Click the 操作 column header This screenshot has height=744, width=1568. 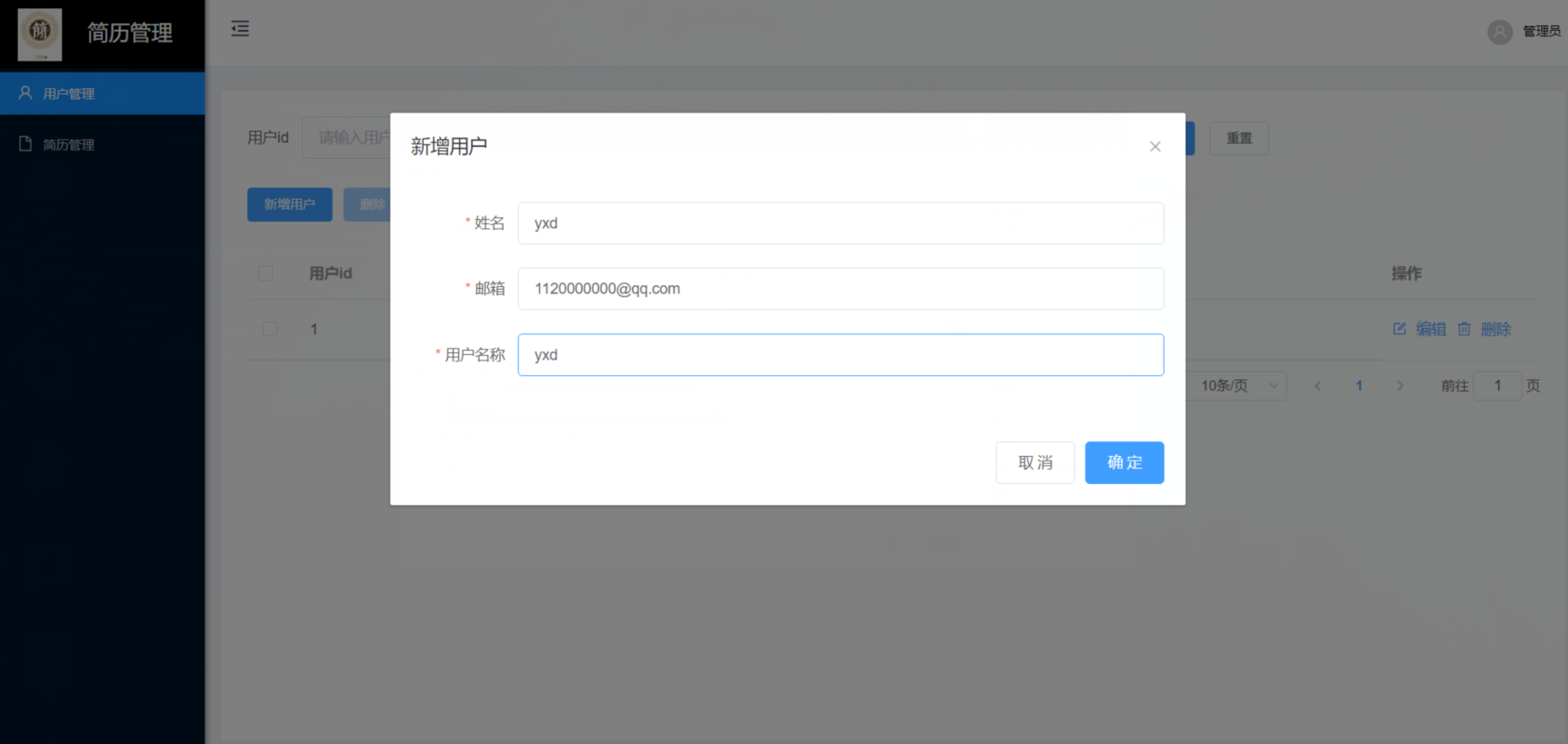(x=1406, y=273)
